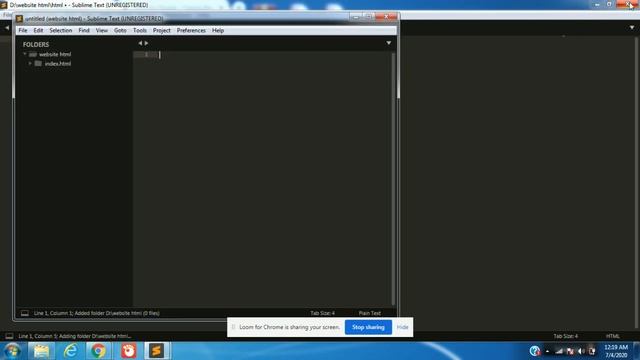Click the background window's left tab arrow
The image size is (640, 360).
(7, 28)
